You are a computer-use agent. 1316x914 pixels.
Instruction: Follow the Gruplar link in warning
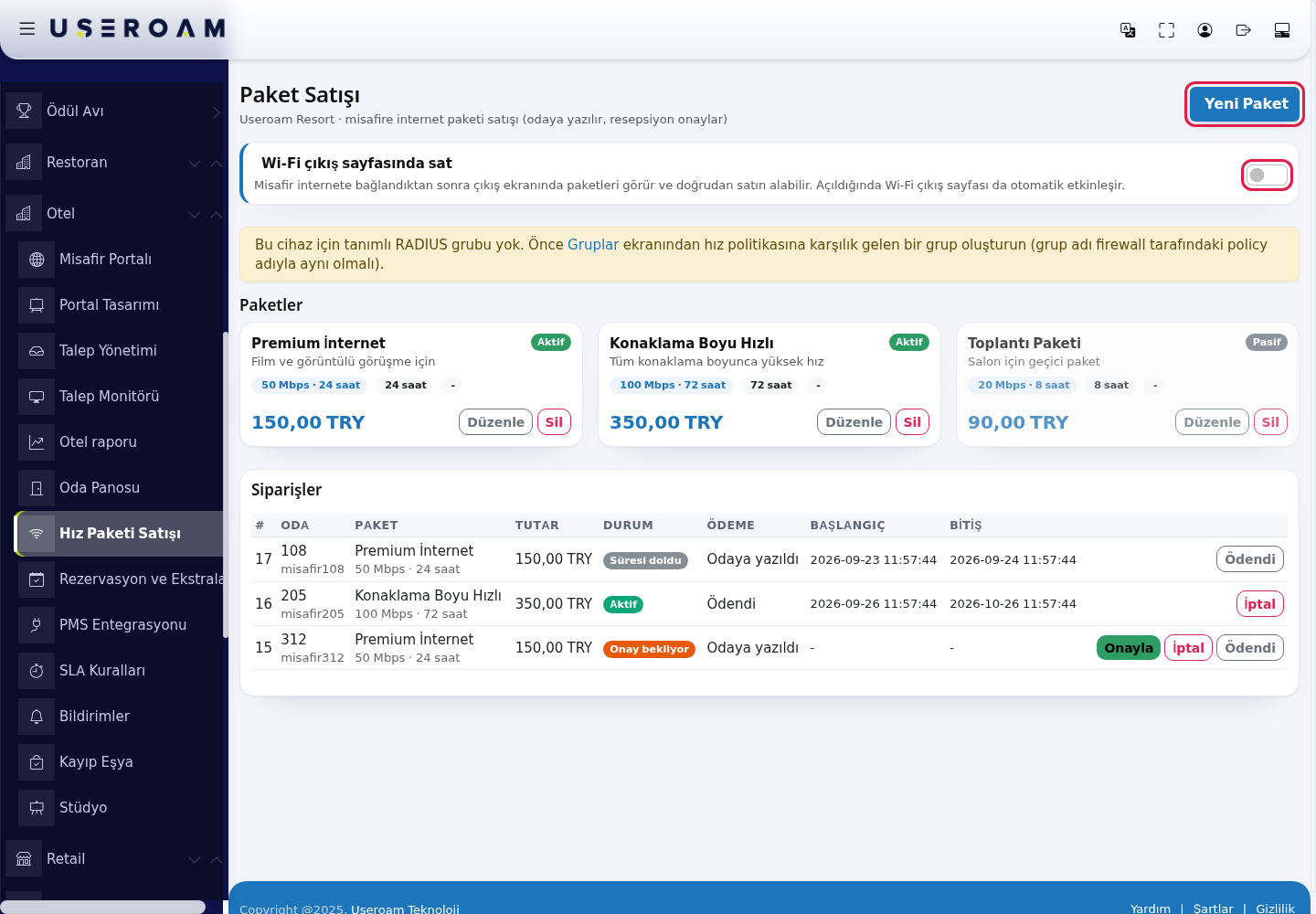click(593, 245)
